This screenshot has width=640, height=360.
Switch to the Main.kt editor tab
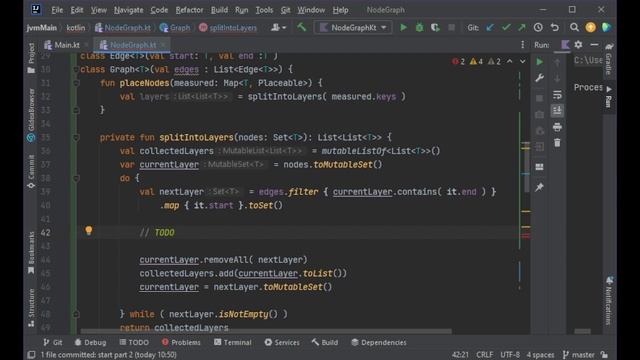tap(62, 45)
